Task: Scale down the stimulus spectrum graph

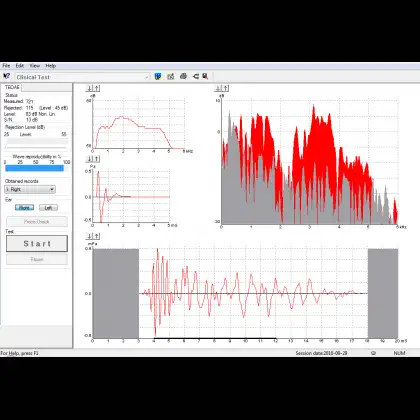Action: pos(89,88)
